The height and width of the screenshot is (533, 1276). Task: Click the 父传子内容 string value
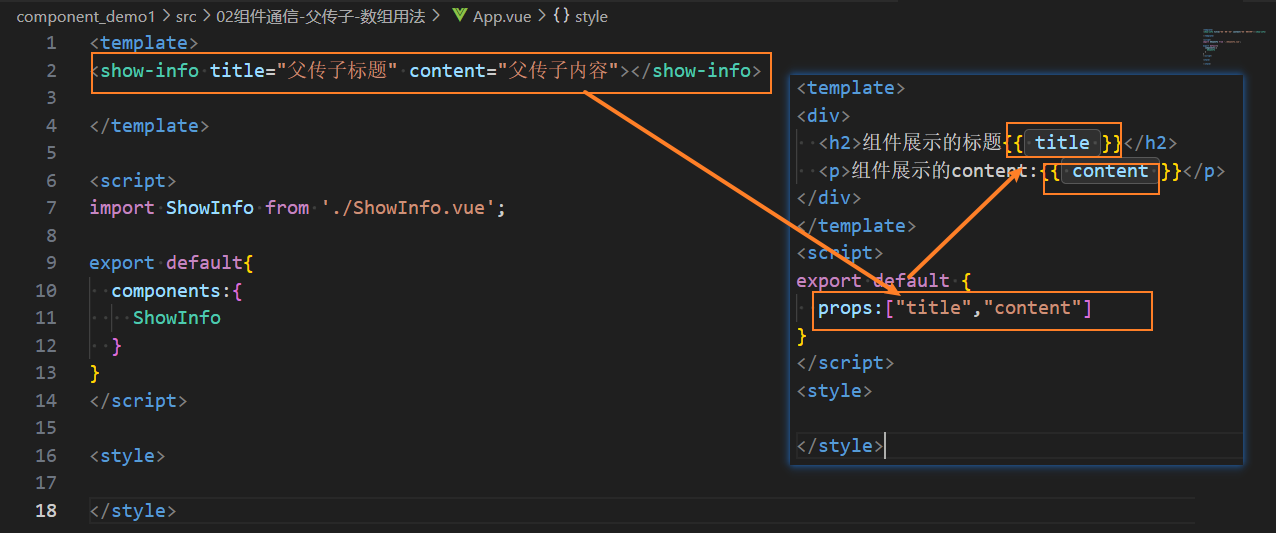(558, 70)
